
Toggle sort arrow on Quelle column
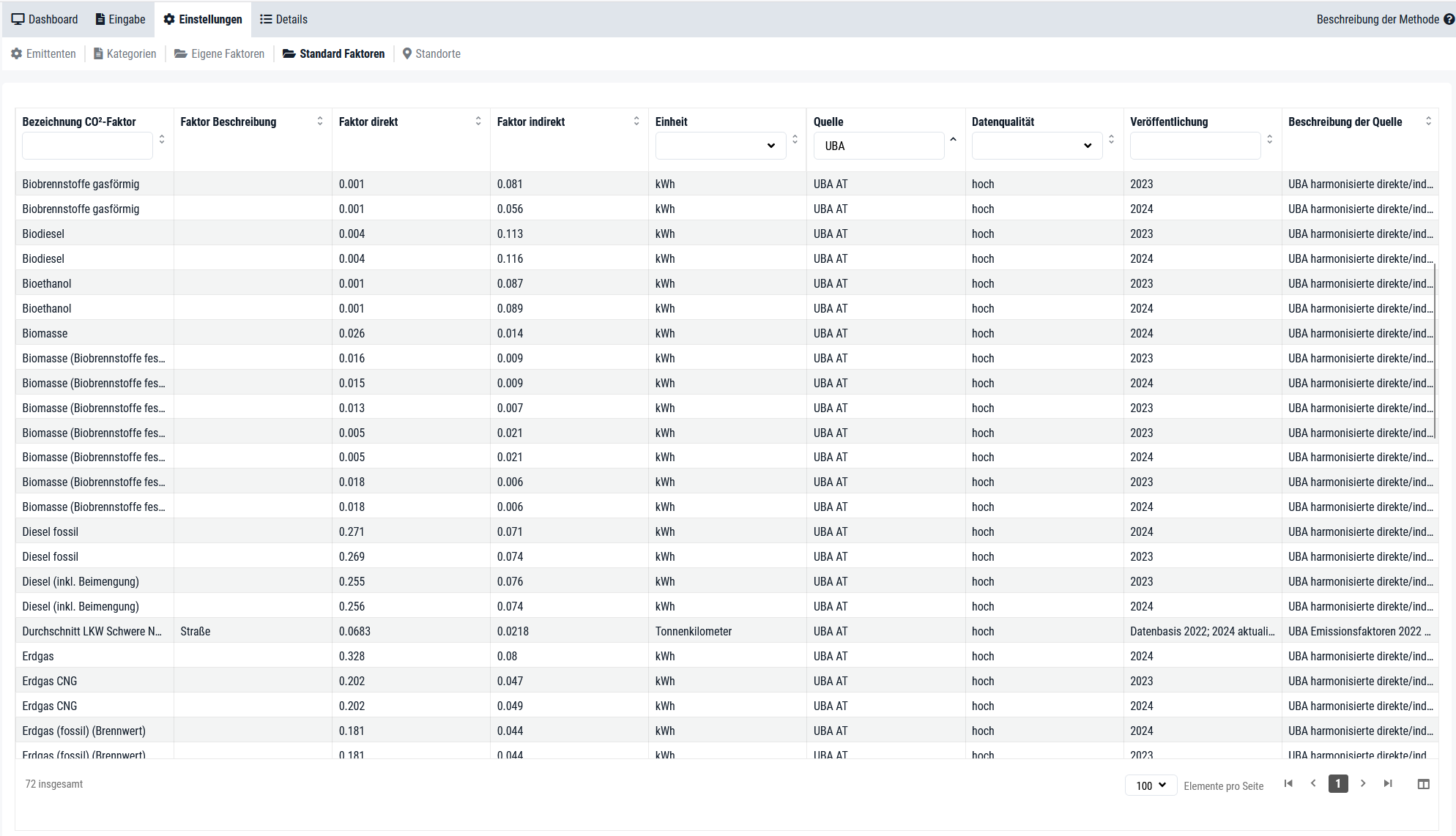[x=953, y=139]
